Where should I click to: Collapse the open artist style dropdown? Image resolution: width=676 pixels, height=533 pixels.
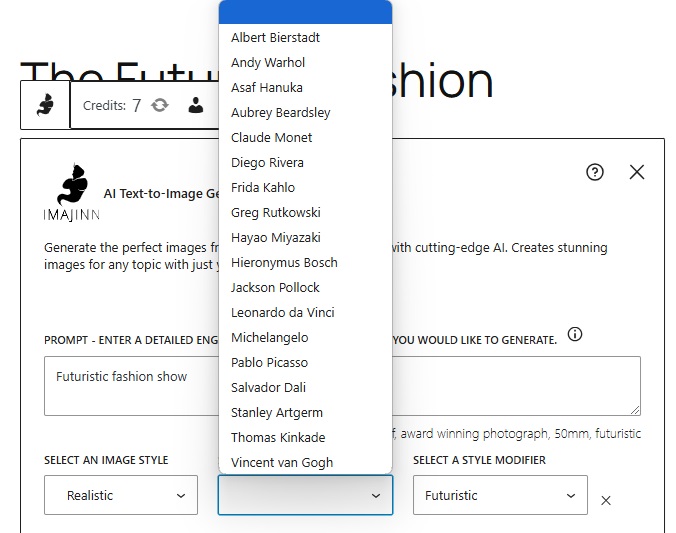pos(305,495)
